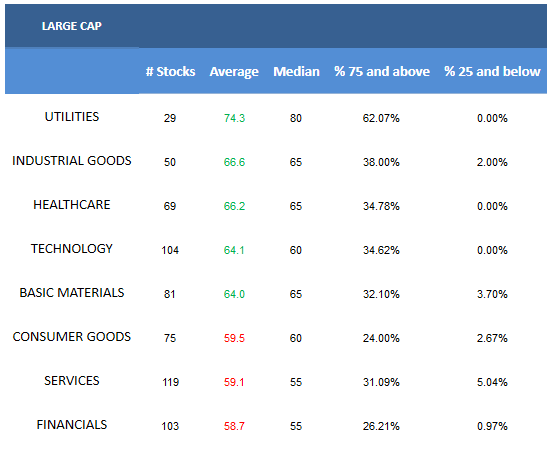The height and width of the screenshot is (450, 551).
Task: Click the % 75 and above header
Action: 382,72
